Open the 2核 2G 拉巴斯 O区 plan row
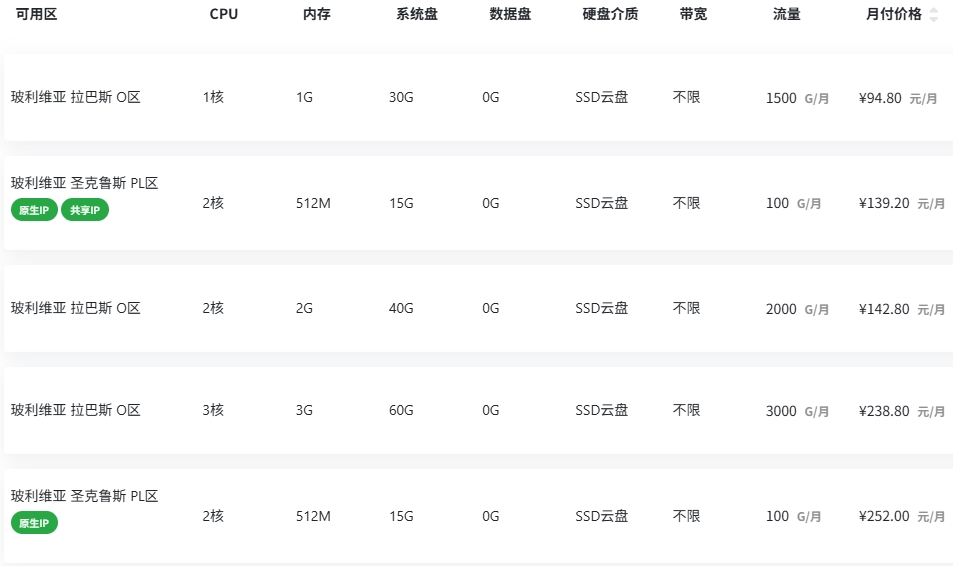The image size is (953, 566). 478,308
